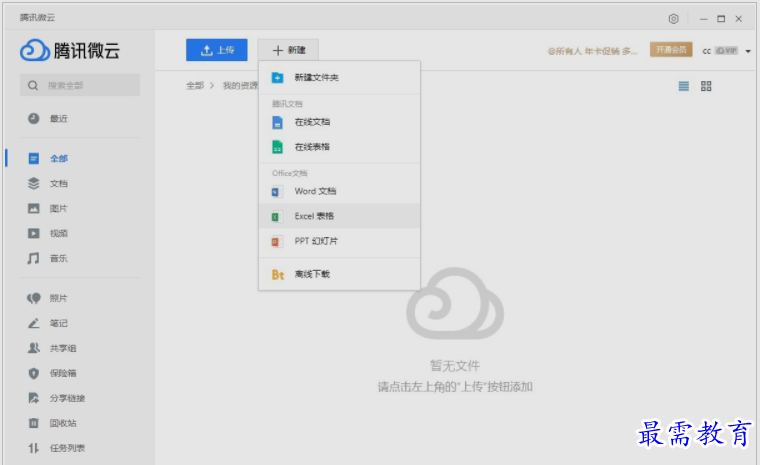Click the Excel file icon

(276, 217)
